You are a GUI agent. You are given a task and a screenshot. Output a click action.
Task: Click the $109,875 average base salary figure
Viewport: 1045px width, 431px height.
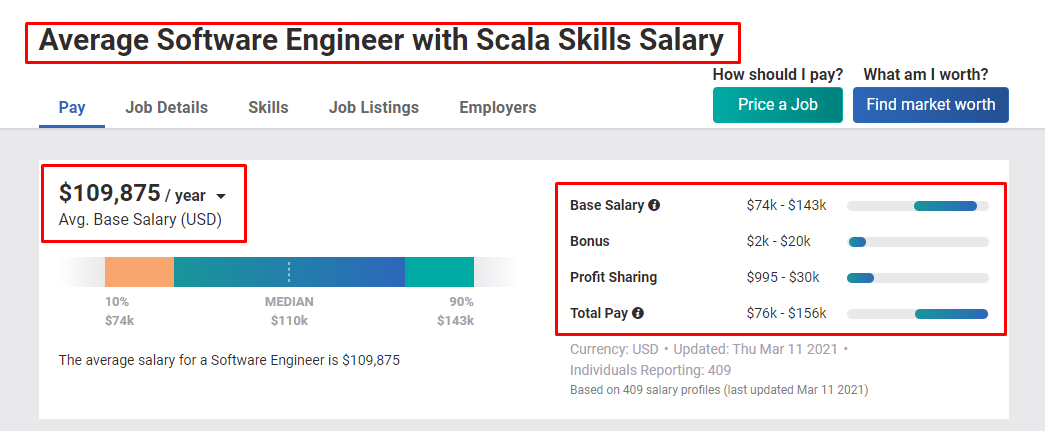110,193
